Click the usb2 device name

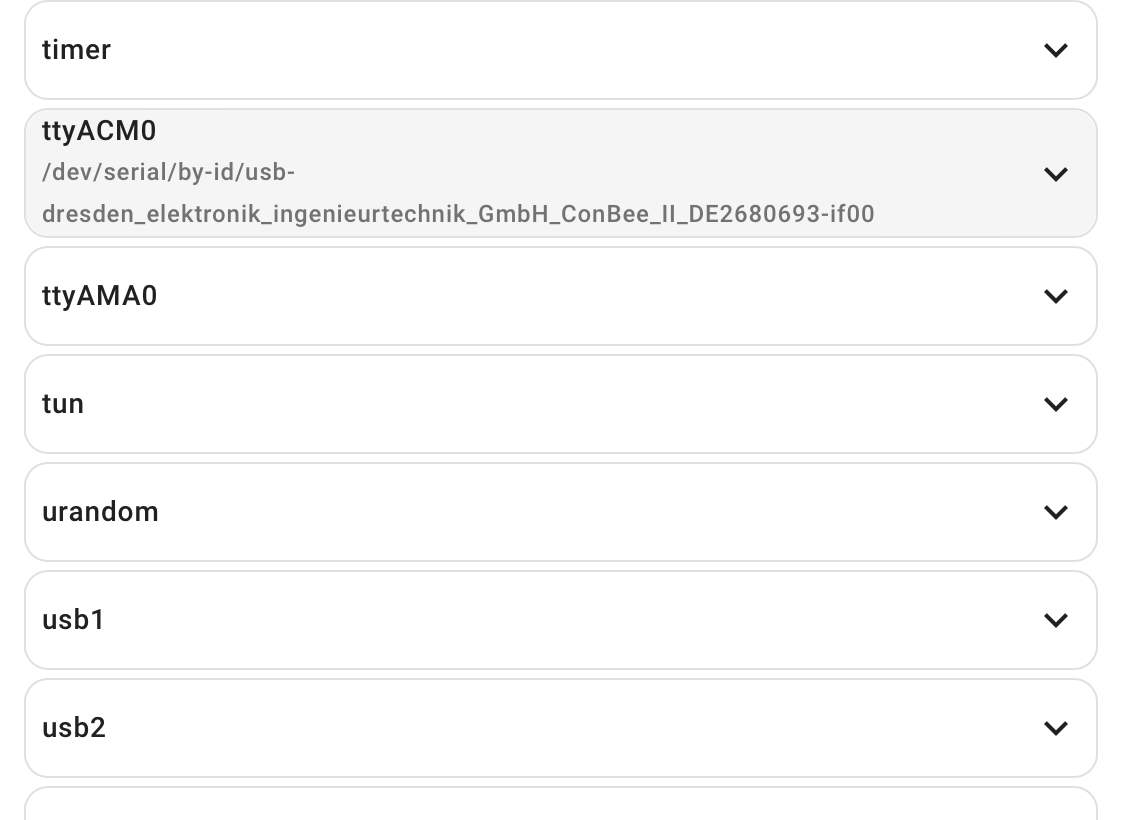coord(74,728)
